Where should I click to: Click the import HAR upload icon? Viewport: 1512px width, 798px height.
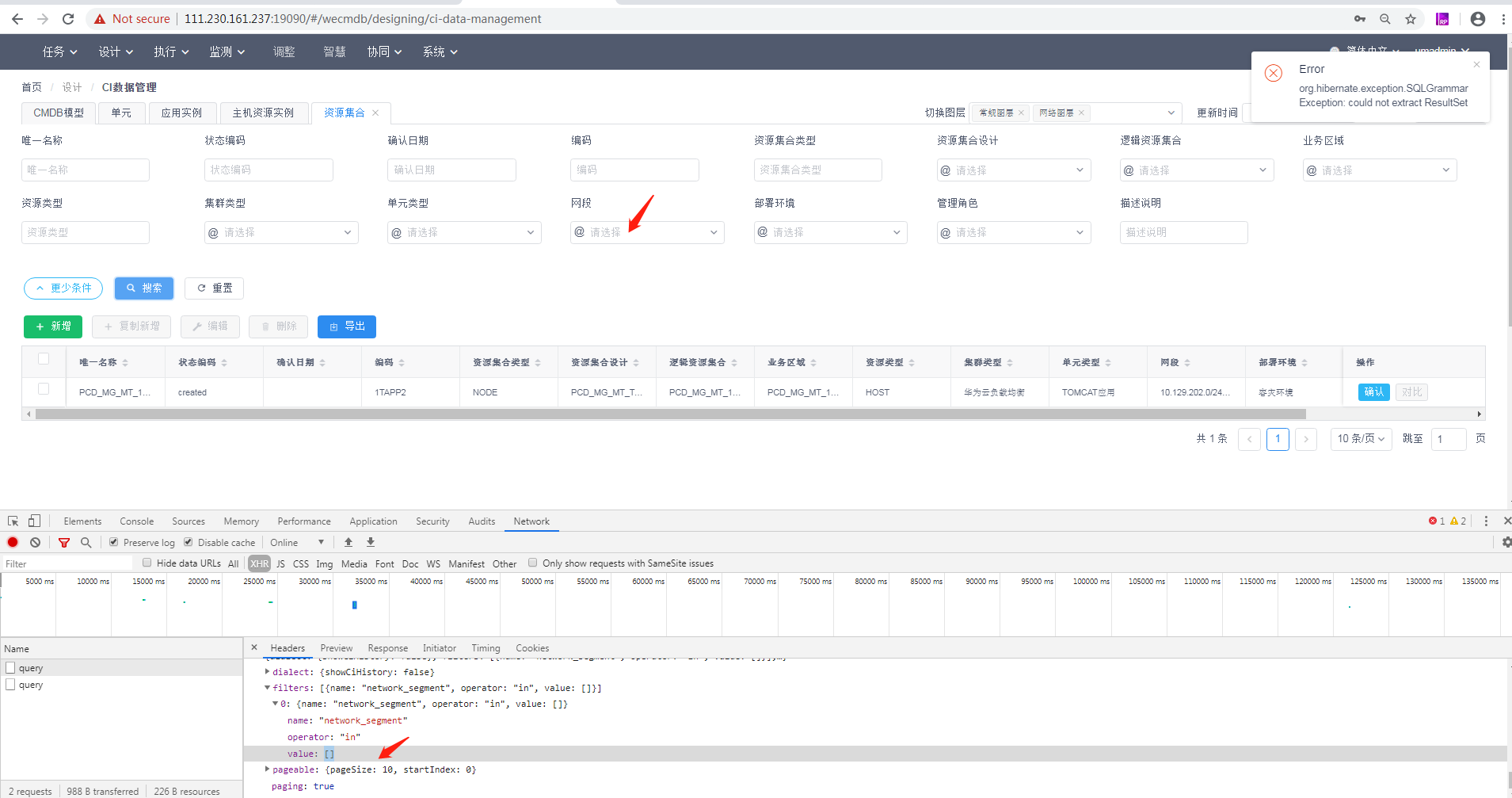348,542
